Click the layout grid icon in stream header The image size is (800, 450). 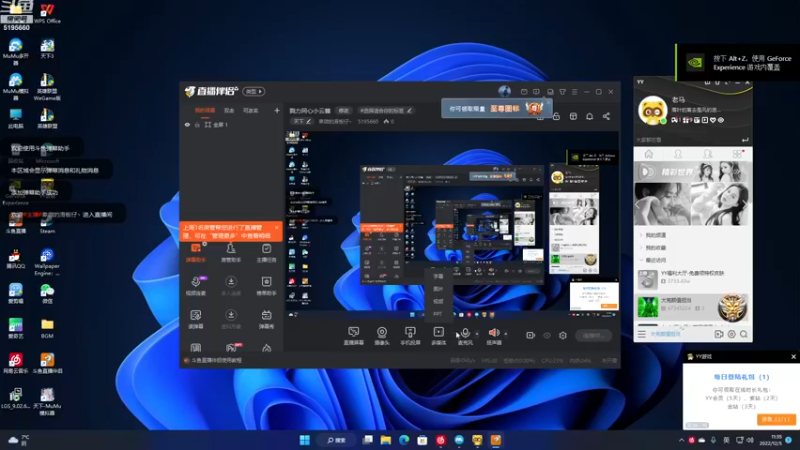[573, 116]
